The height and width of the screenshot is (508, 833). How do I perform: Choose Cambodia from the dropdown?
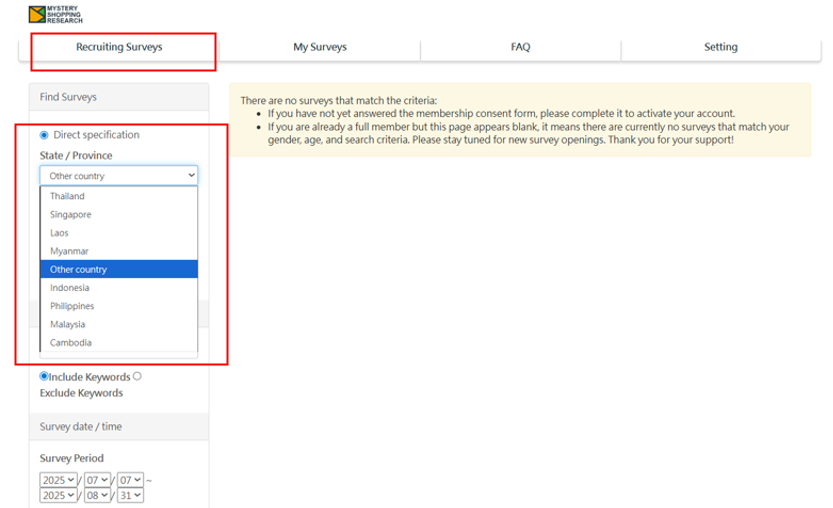[118, 343]
